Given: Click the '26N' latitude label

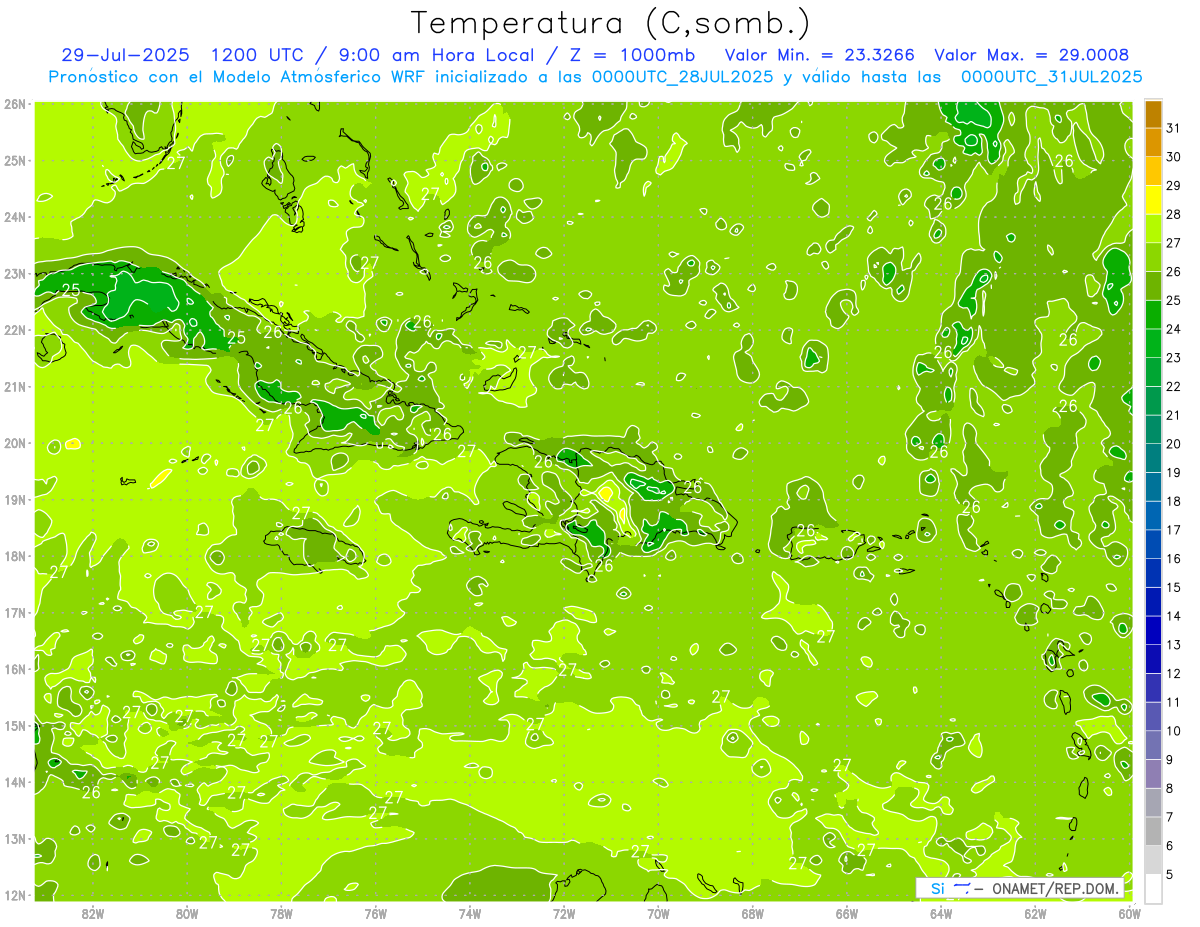Looking at the screenshot, I should [14, 104].
